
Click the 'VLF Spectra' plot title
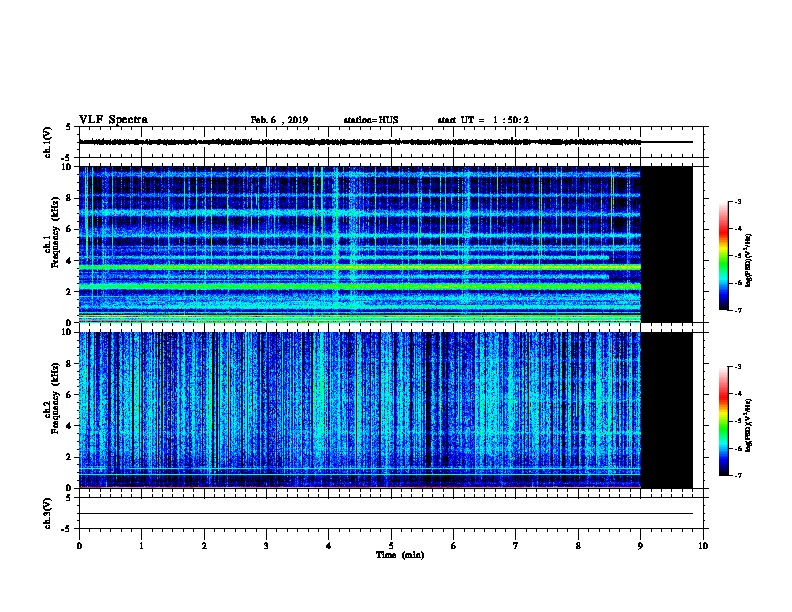pos(113,120)
